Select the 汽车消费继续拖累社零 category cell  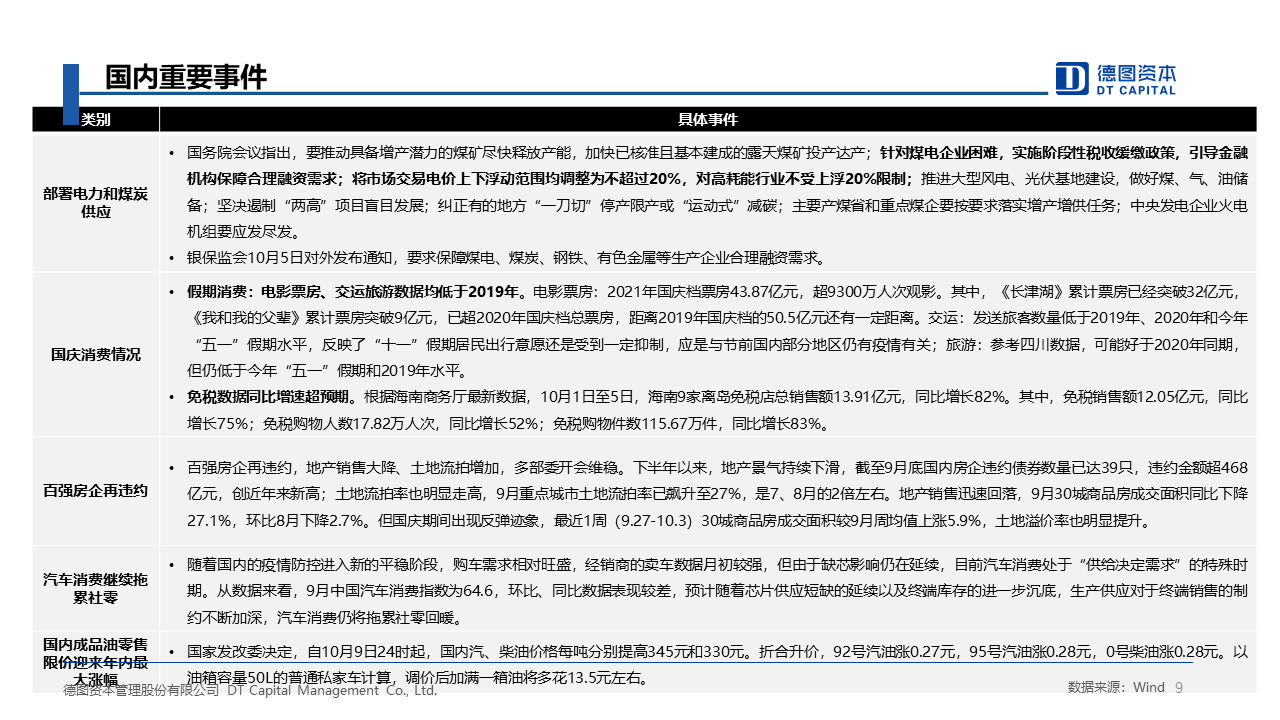pyautogui.click(x=95, y=588)
